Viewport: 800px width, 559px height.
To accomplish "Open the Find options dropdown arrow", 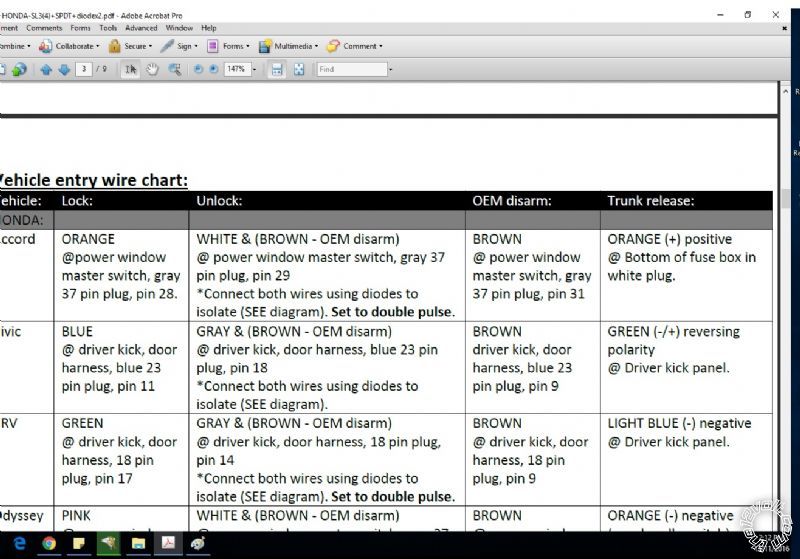I will click(391, 69).
